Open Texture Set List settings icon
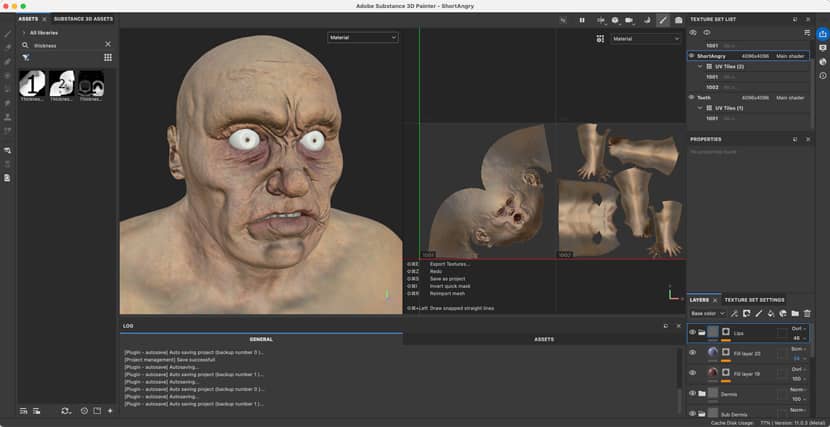830x427 pixels. pyautogui.click(x=807, y=32)
